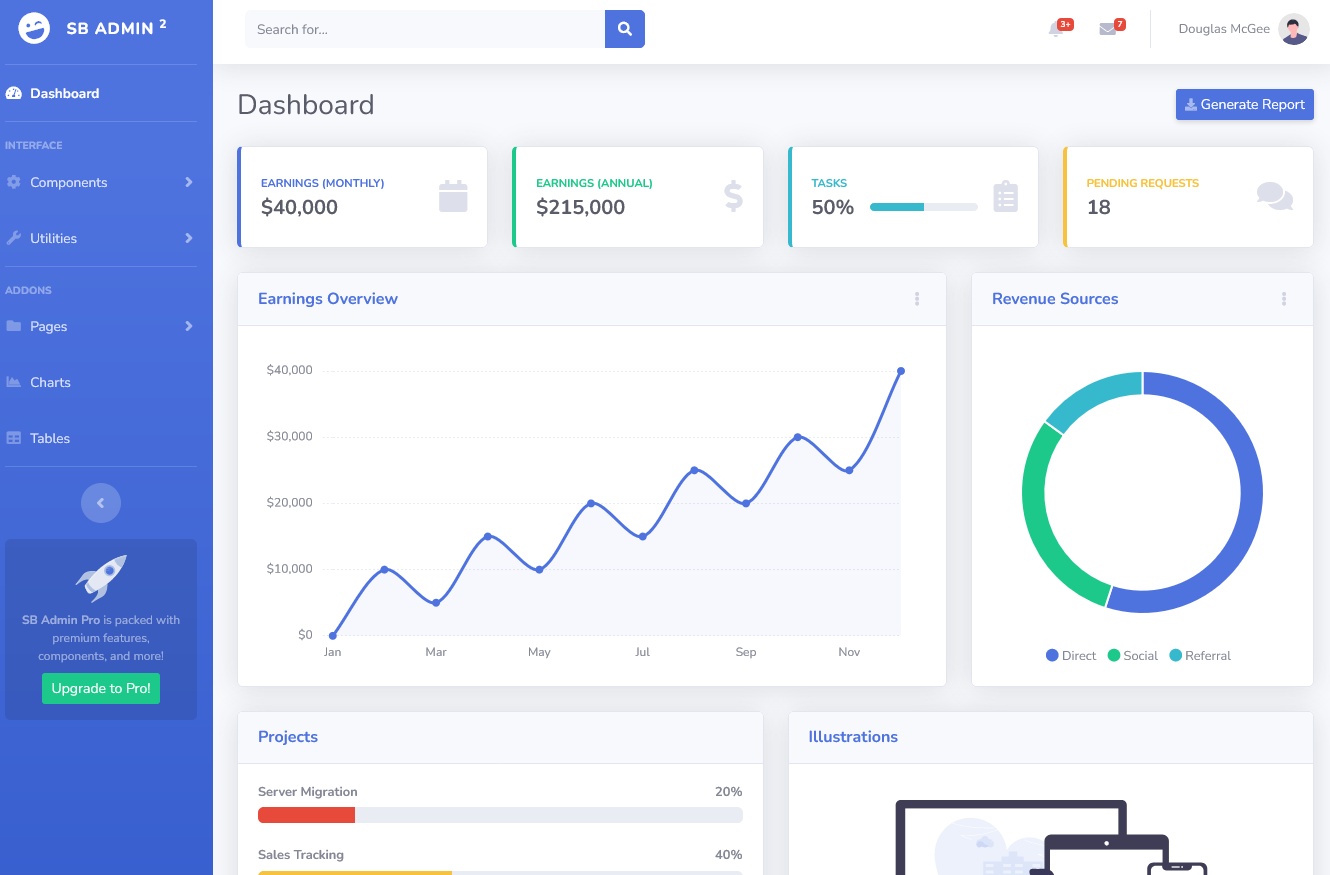Viewport: 1330px width, 875px height.
Task: Click the Charts area-chart icon
Action: point(14,382)
